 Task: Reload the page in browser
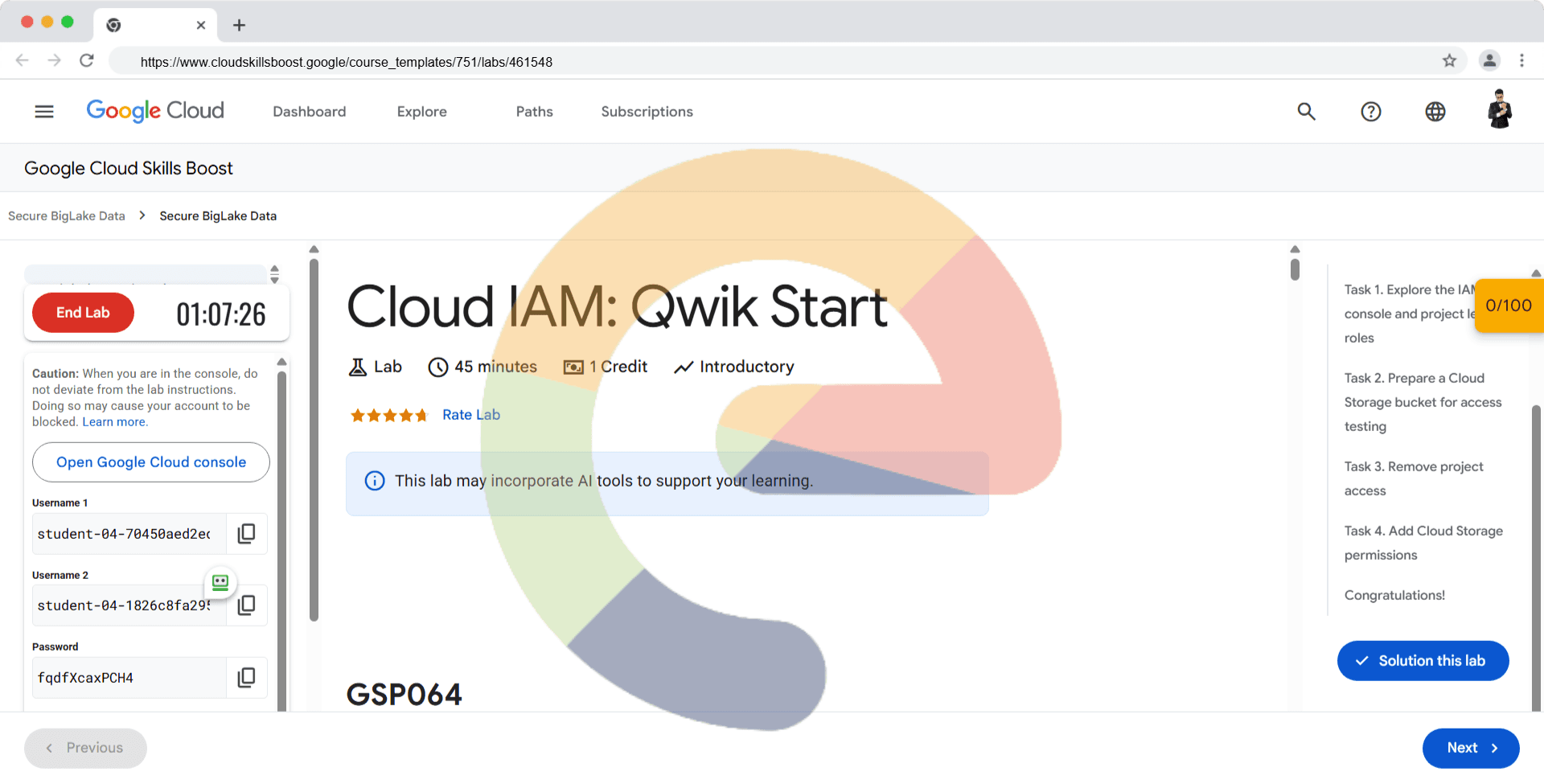coord(87,61)
